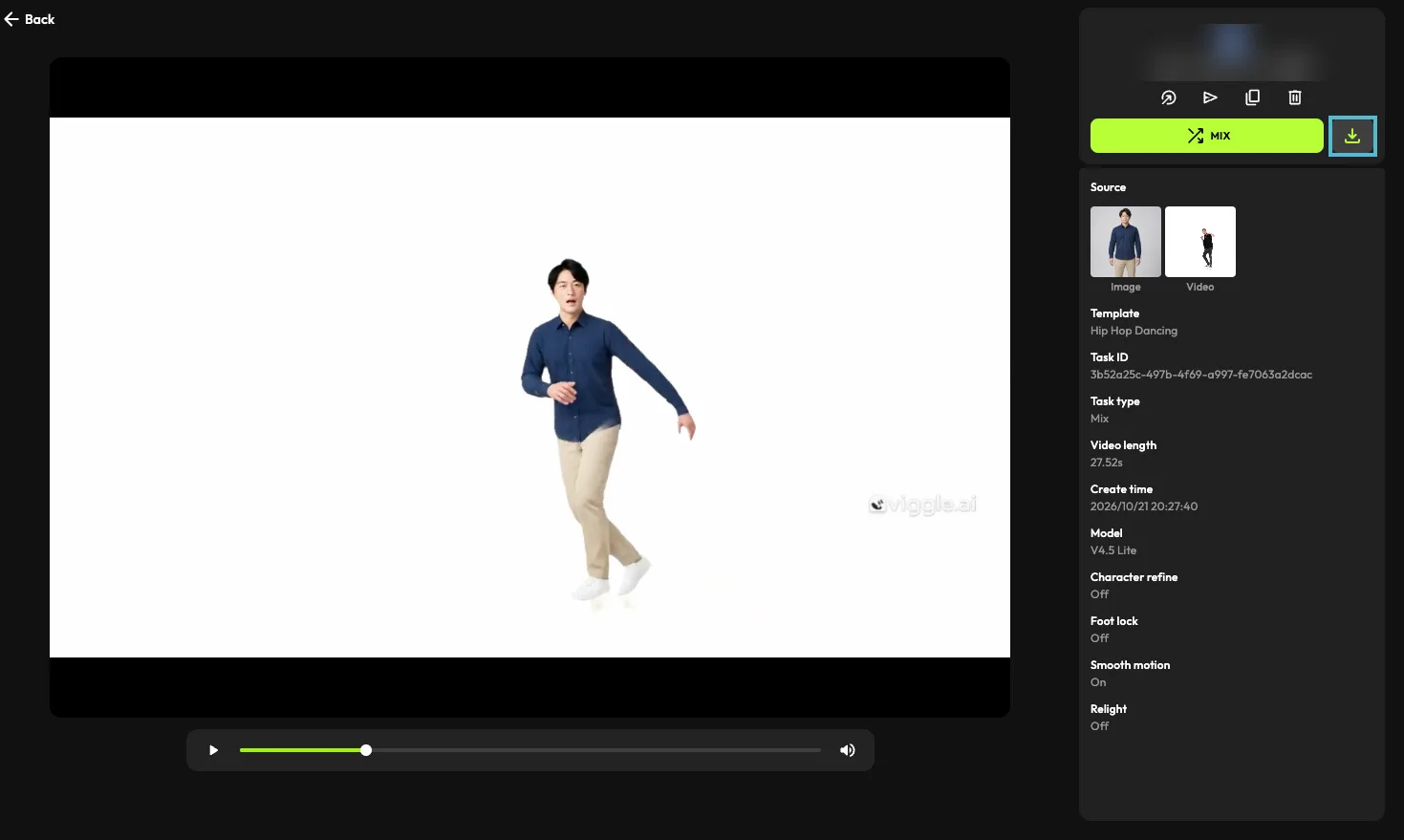This screenshot has height=840, width=1404.
Task: Click the regenerate icon above MIX
Action: pos(1168,97)
